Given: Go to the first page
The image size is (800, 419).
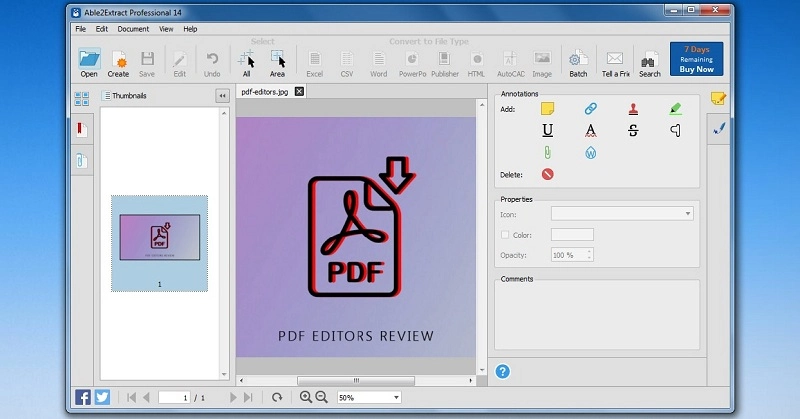Looking at the screenshot, I should [131, 397].
